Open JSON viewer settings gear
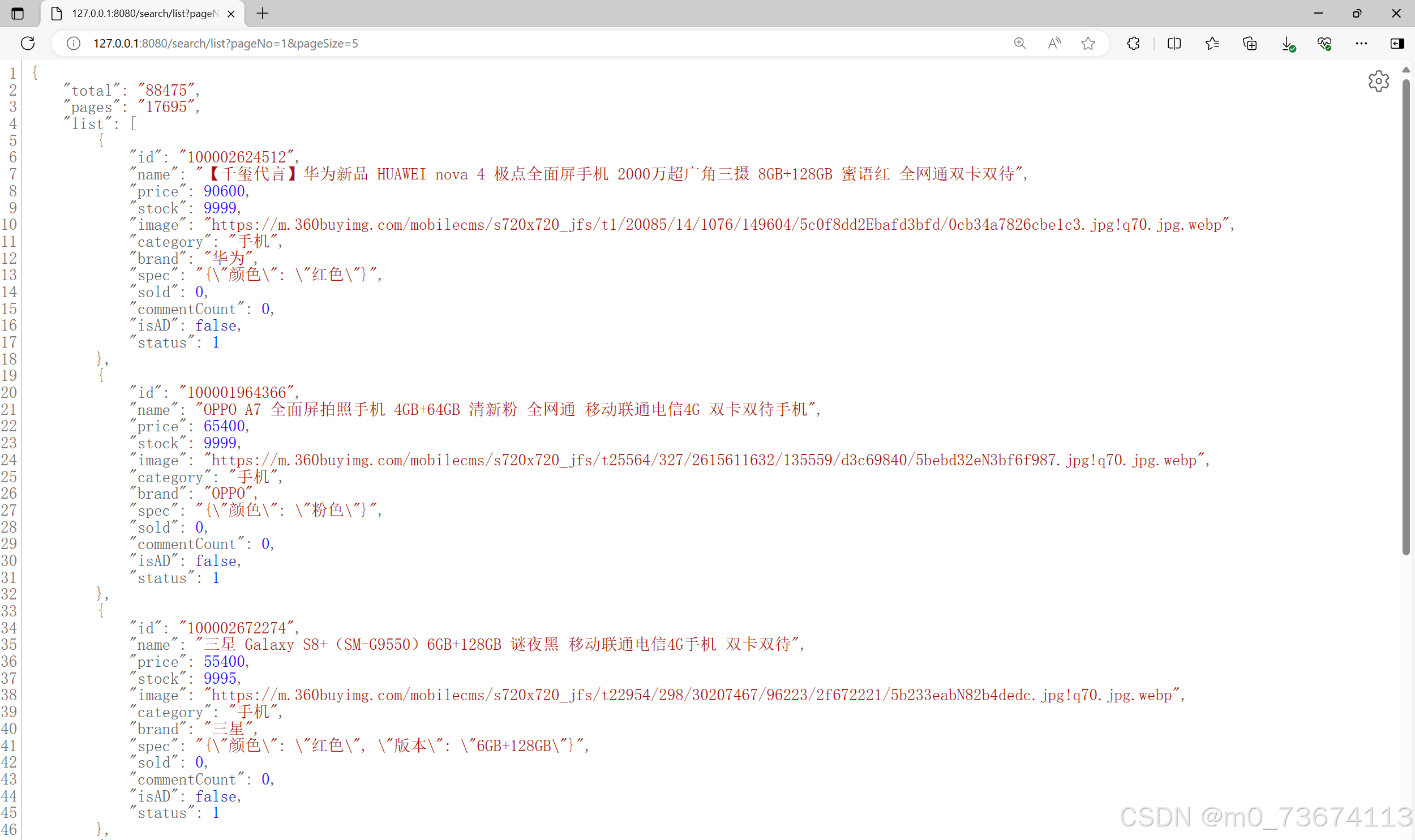 [x=1378, y=82]
